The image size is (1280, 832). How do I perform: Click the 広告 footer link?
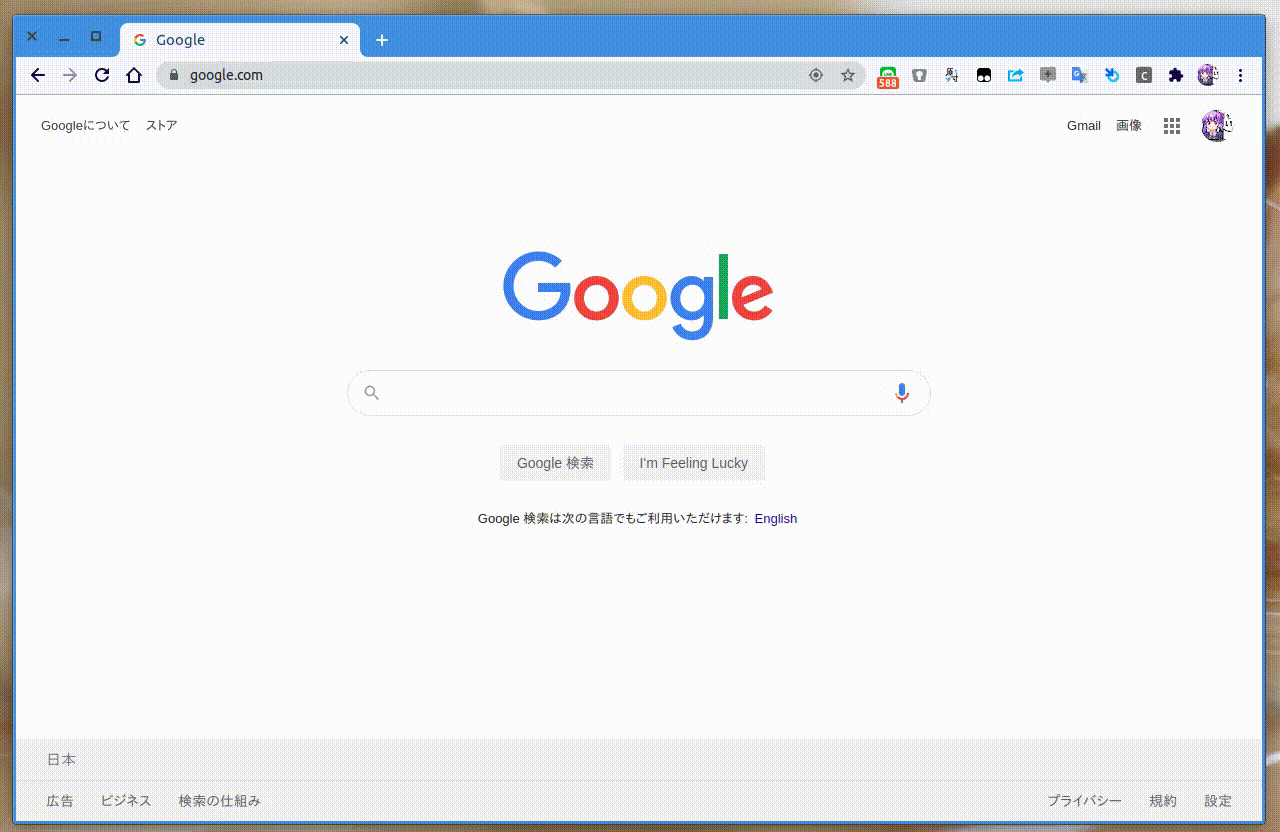[x=60, y=801]
